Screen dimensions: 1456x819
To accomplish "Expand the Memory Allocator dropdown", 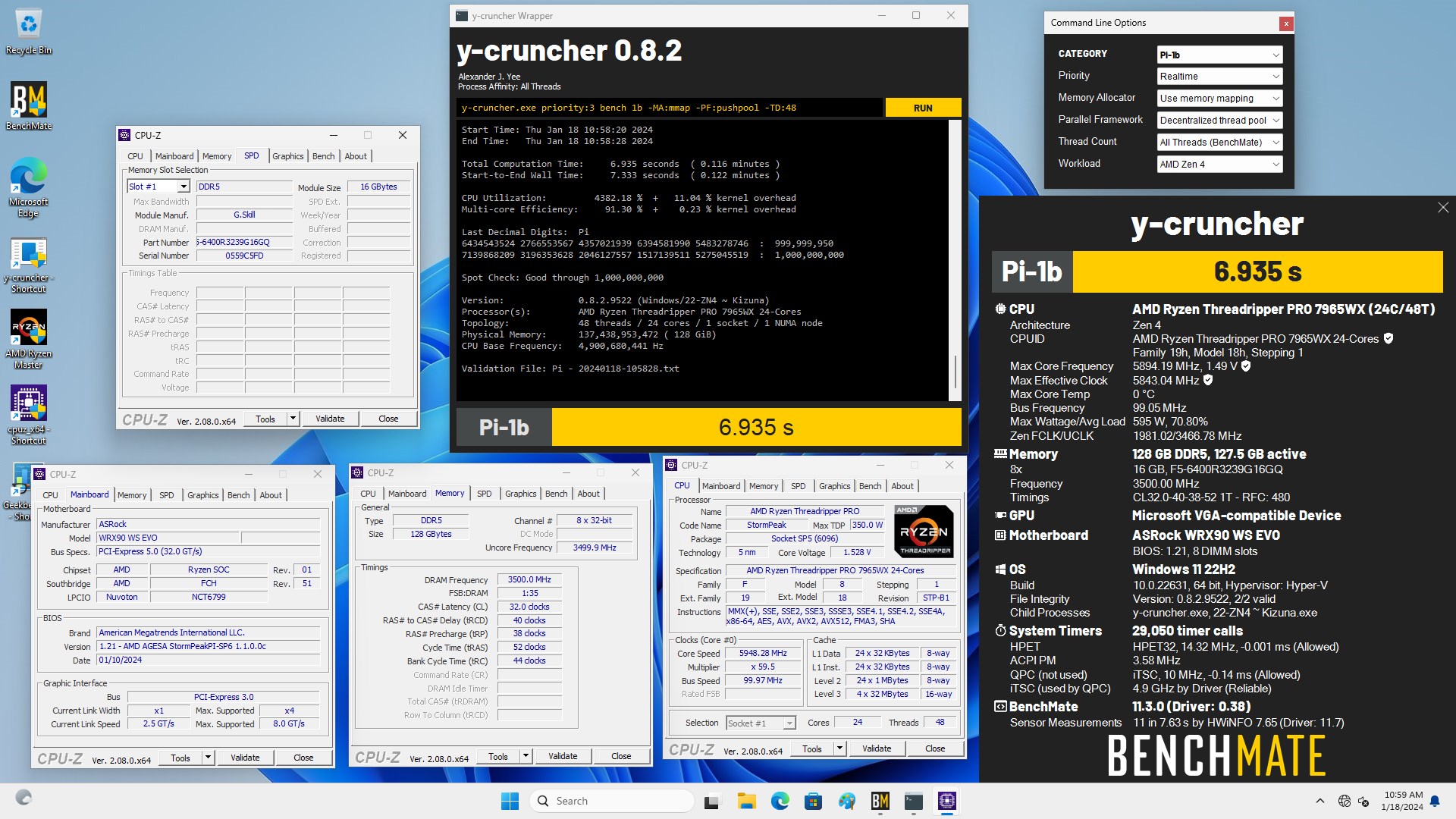I will click(x=1219, y=99).
